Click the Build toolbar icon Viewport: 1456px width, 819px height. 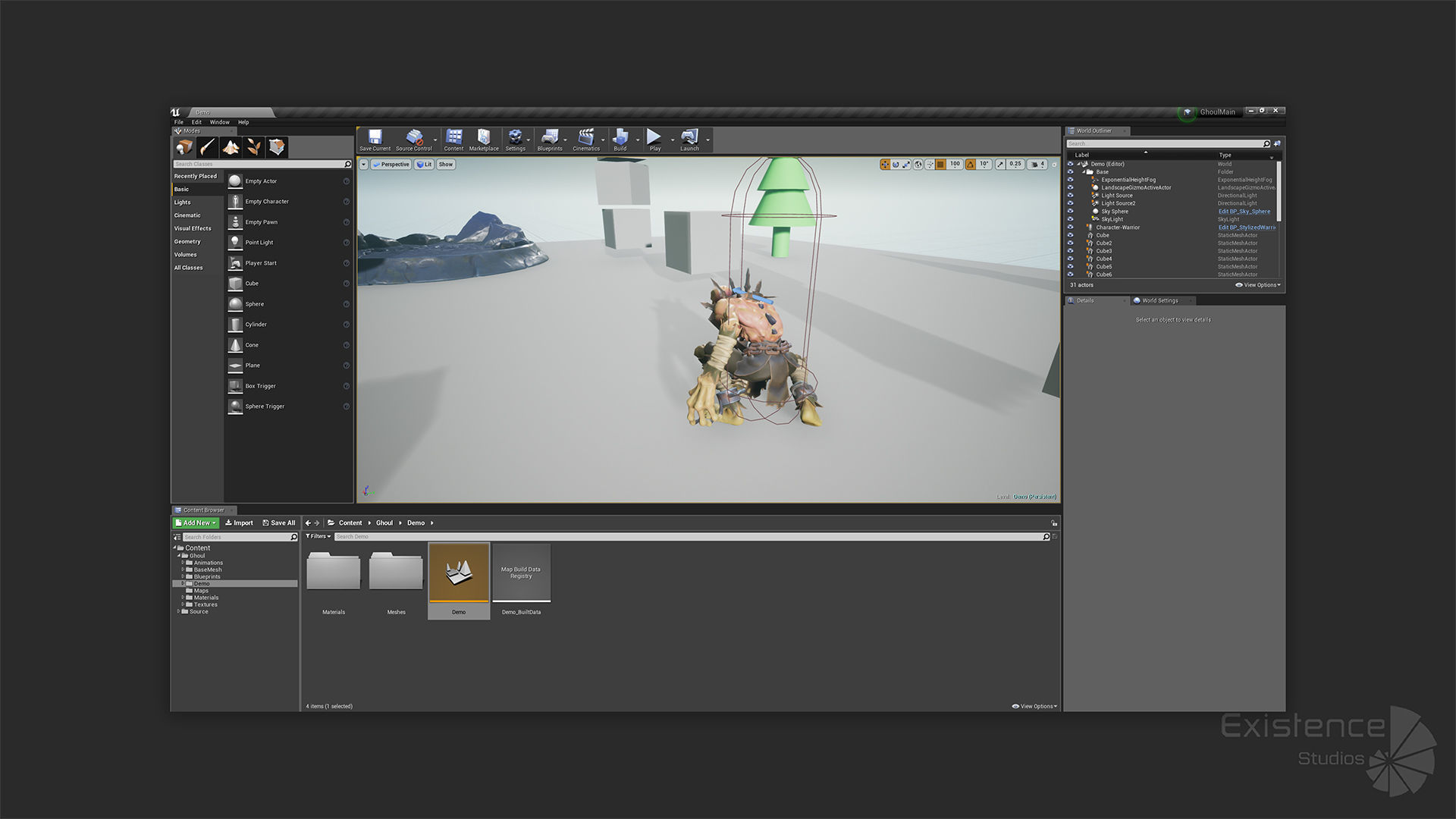[620, 139]
